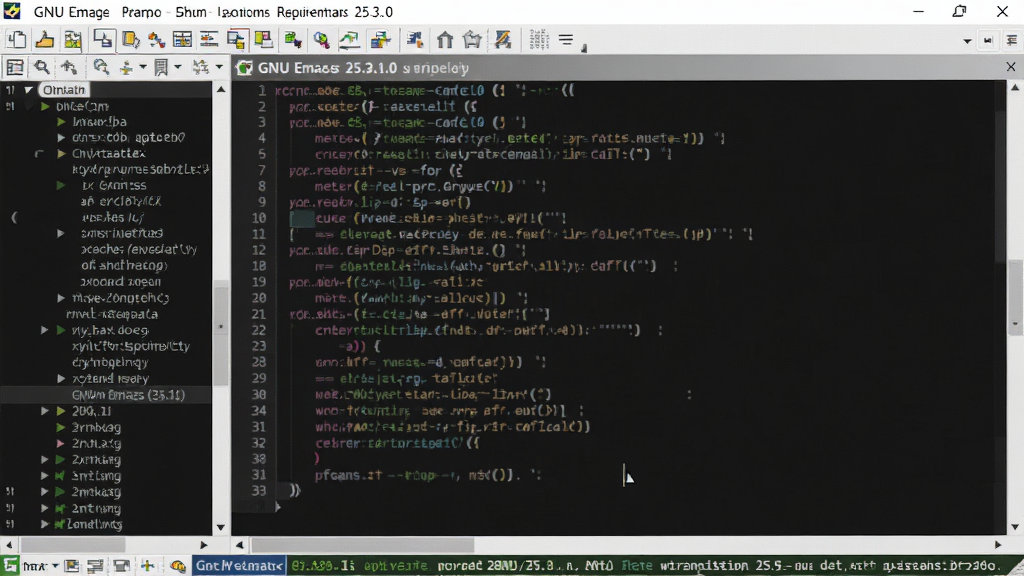
Task: Expand the tree node labeled 200,.11
Action: [45, 411]
